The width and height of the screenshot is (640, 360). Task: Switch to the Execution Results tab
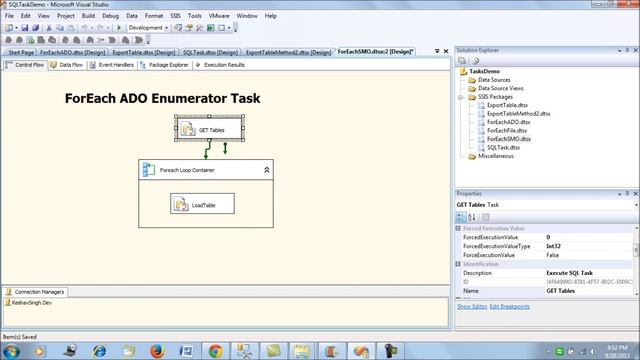point(220,65)
